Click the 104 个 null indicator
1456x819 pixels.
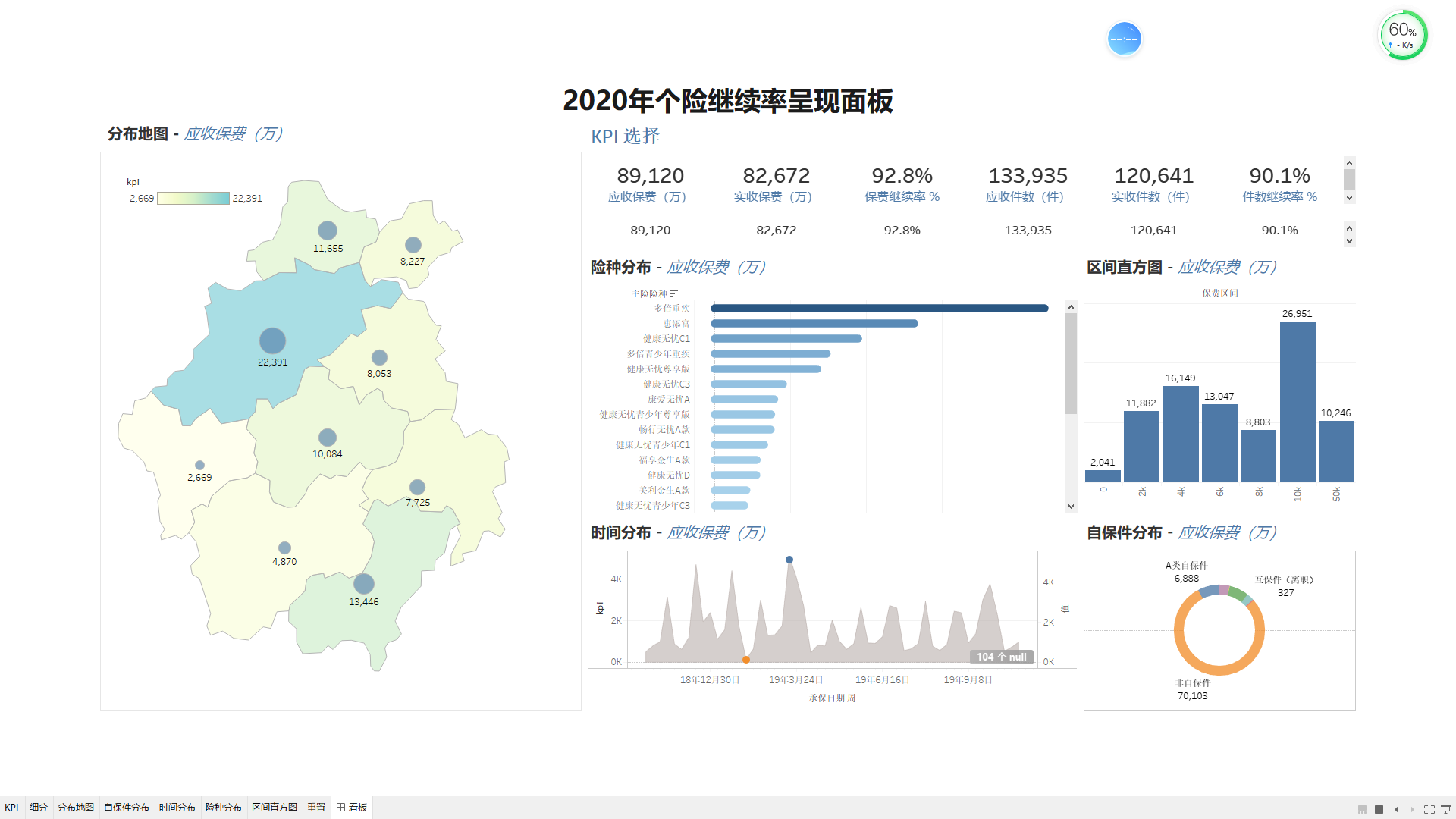(1001, 657)
